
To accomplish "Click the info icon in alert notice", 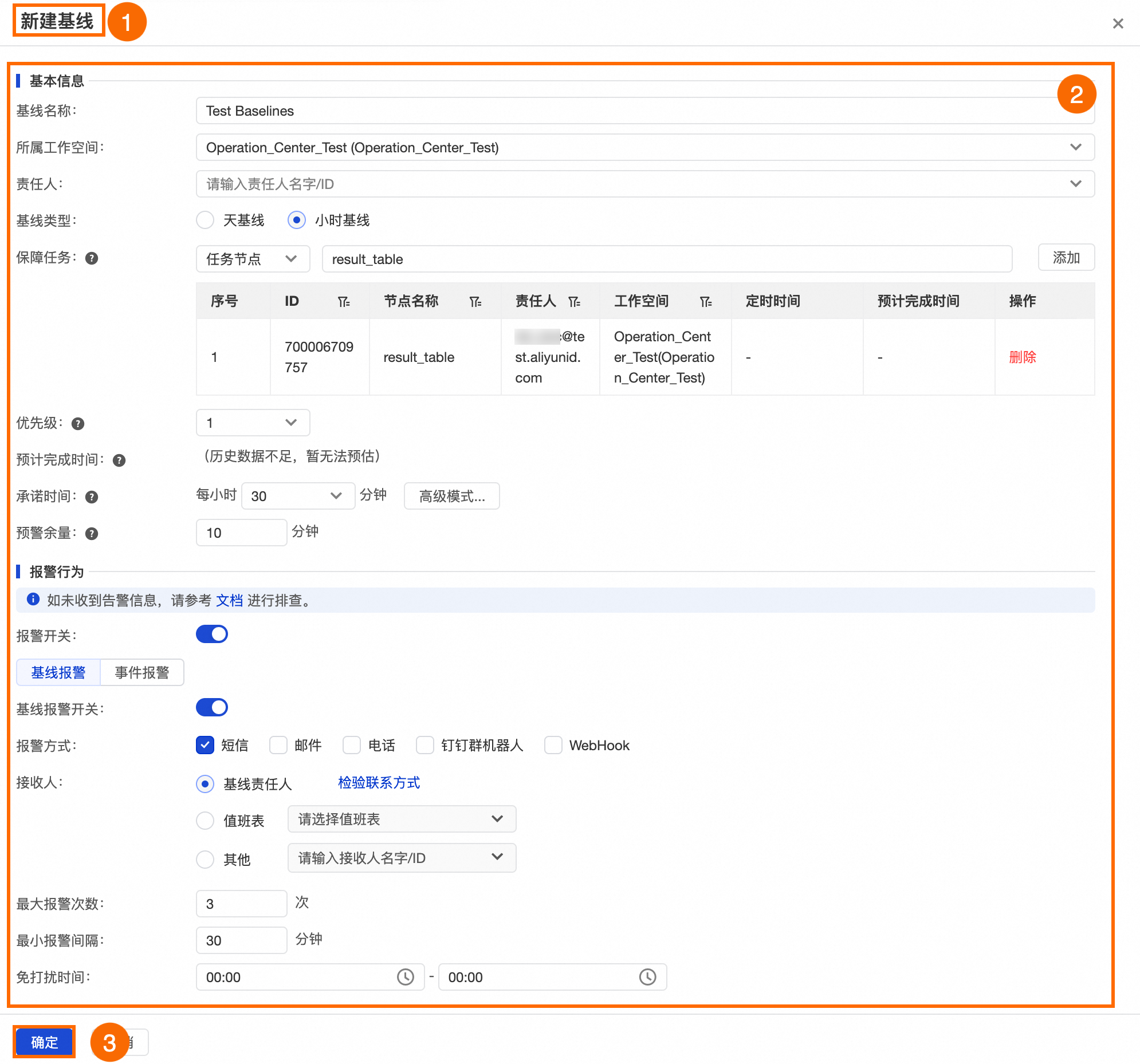I will tap(33, 599).
